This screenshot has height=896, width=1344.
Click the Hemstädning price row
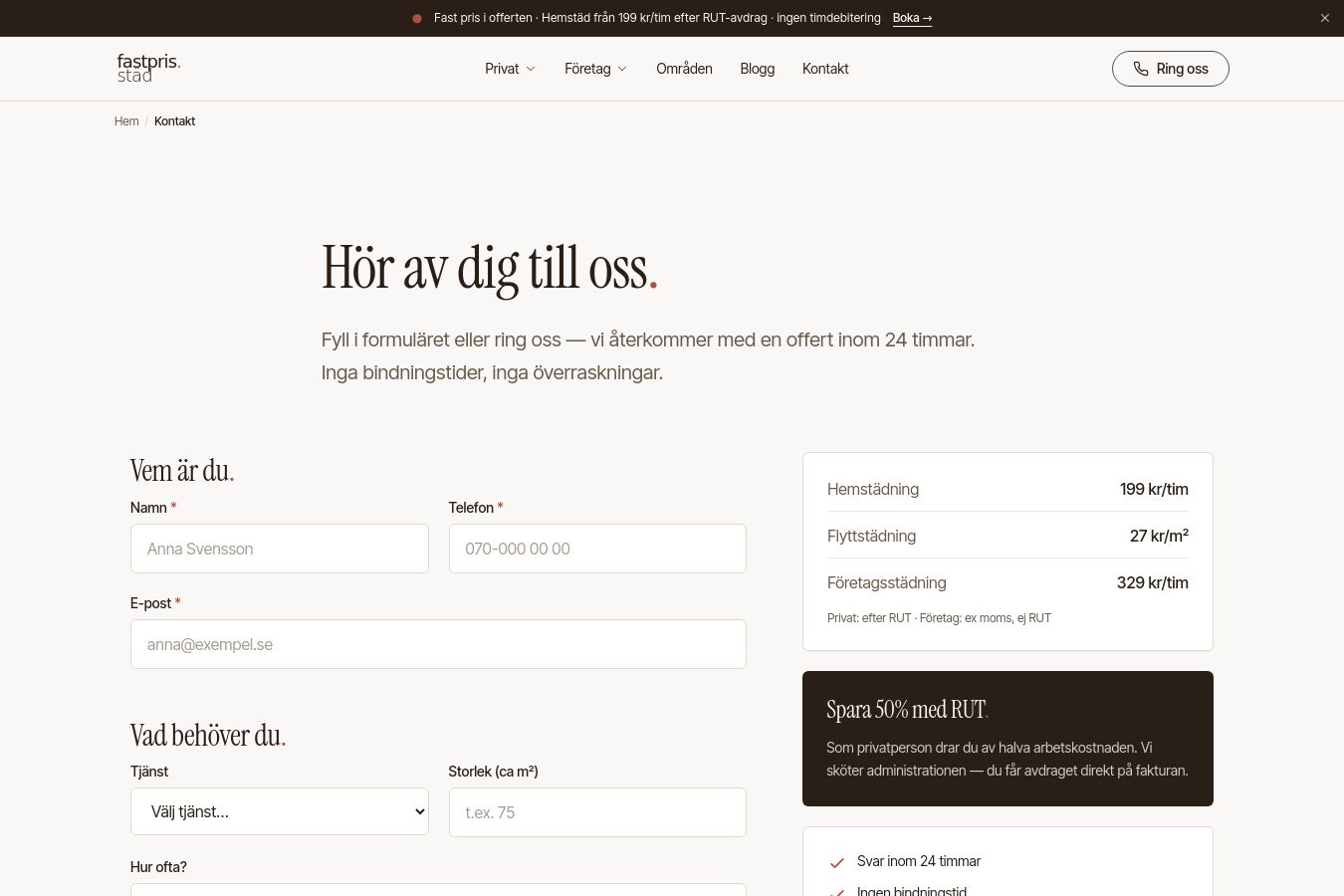(x=1008, y=489)
